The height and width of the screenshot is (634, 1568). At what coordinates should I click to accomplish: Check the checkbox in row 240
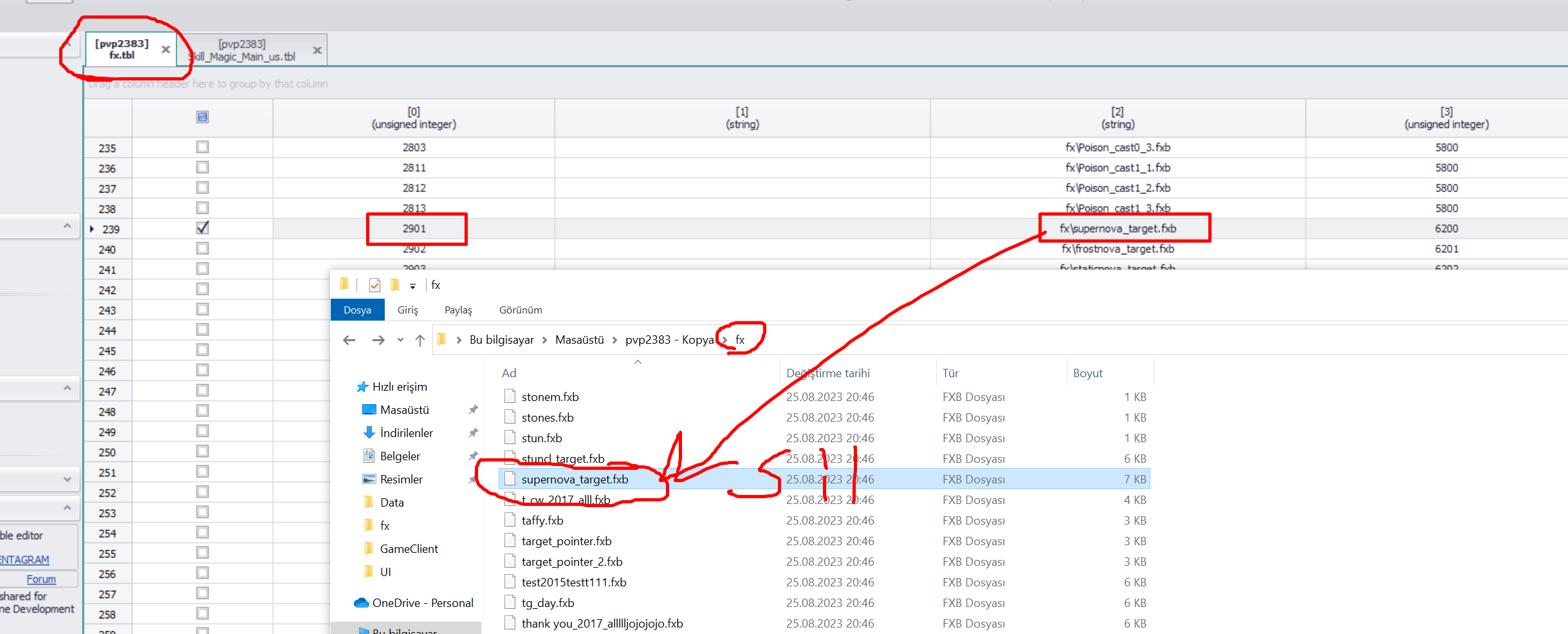203,248
